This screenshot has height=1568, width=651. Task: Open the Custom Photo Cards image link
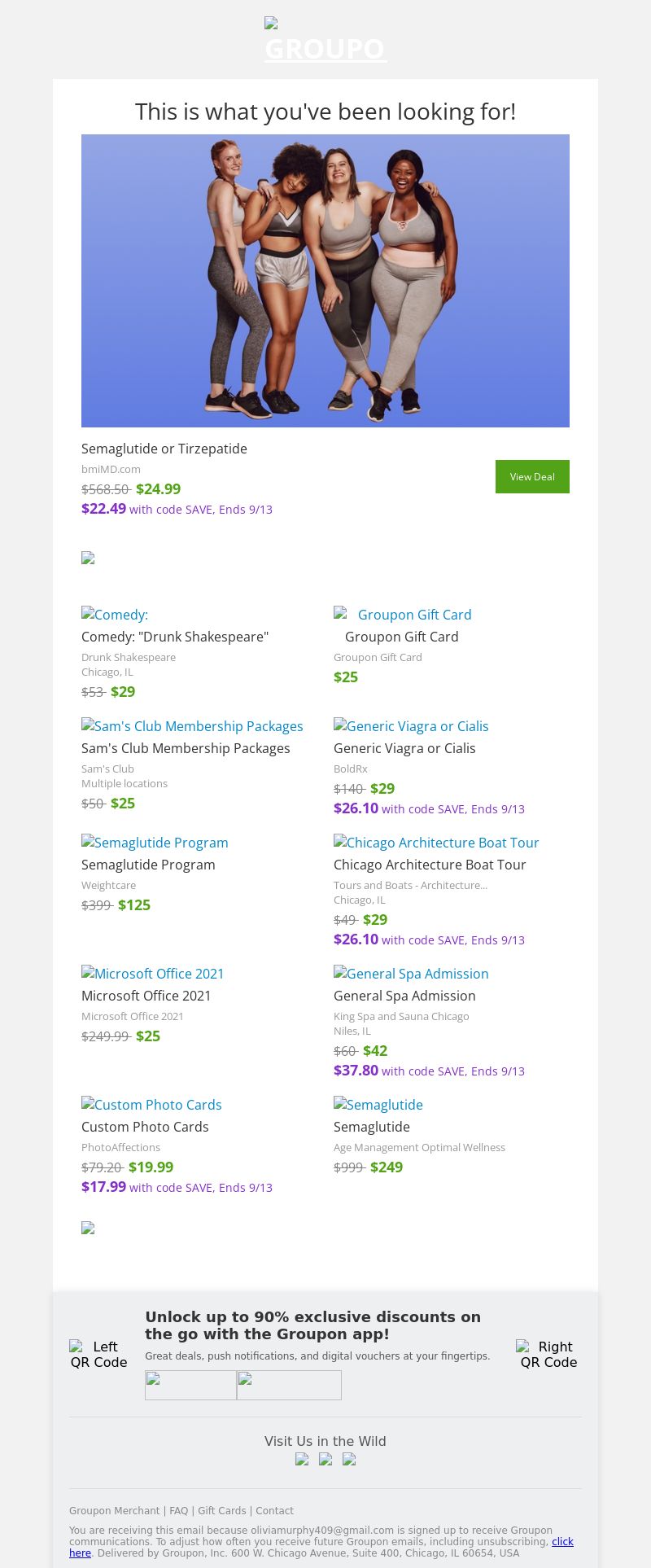coord(151,1105)
